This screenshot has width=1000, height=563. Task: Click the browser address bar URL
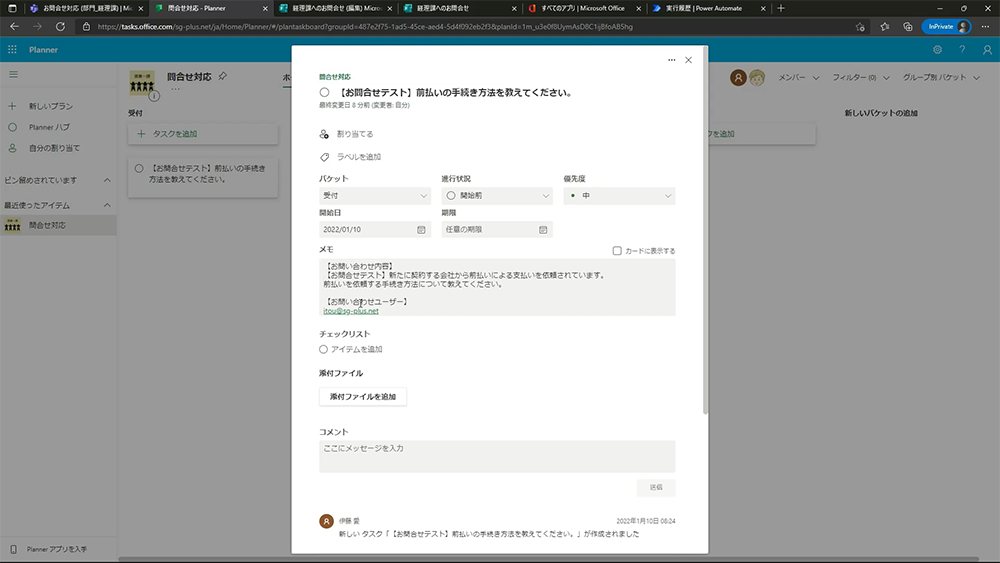(365, 27)
